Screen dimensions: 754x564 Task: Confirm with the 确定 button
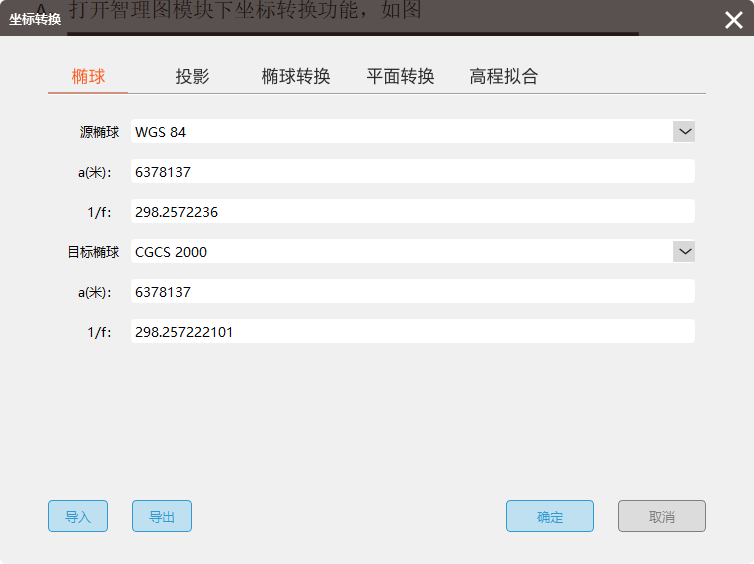point(550,517)
